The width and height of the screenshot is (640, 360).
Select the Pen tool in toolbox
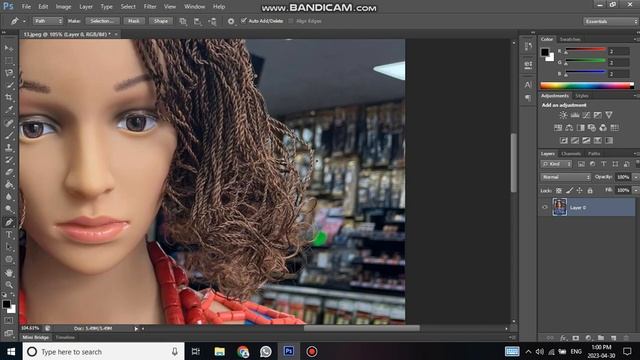[9, 222]
